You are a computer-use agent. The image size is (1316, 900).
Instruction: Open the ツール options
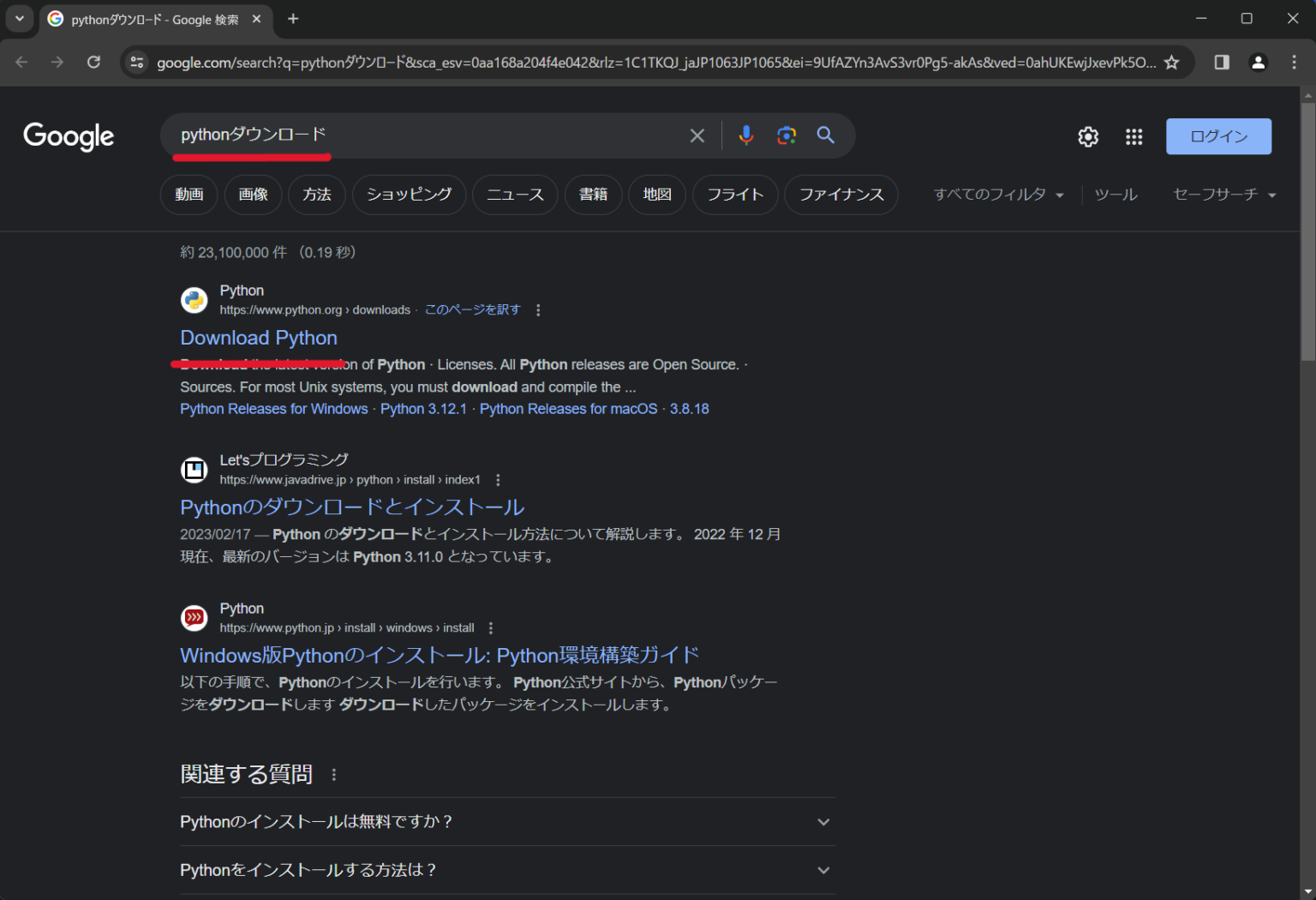(x=1116, y=195)
